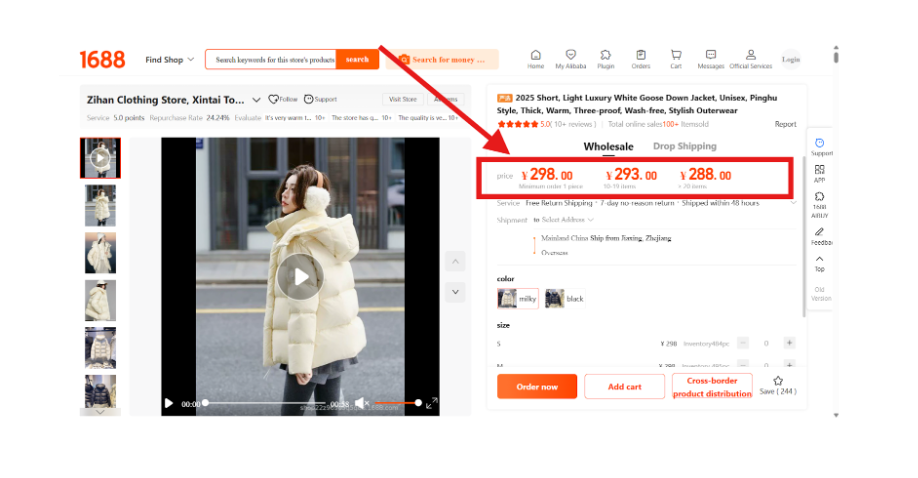Expand the thumbnail list down arrow
This screenshot has height=478, width=918.
pyautogui.click(x=100, y=412)
